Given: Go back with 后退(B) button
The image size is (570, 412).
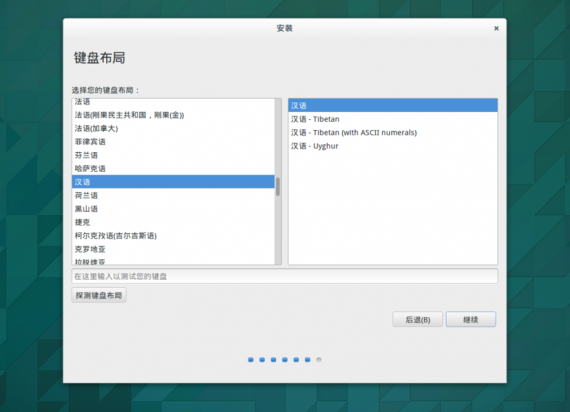Looking at the screenshot, I should [x=418, y=320].
